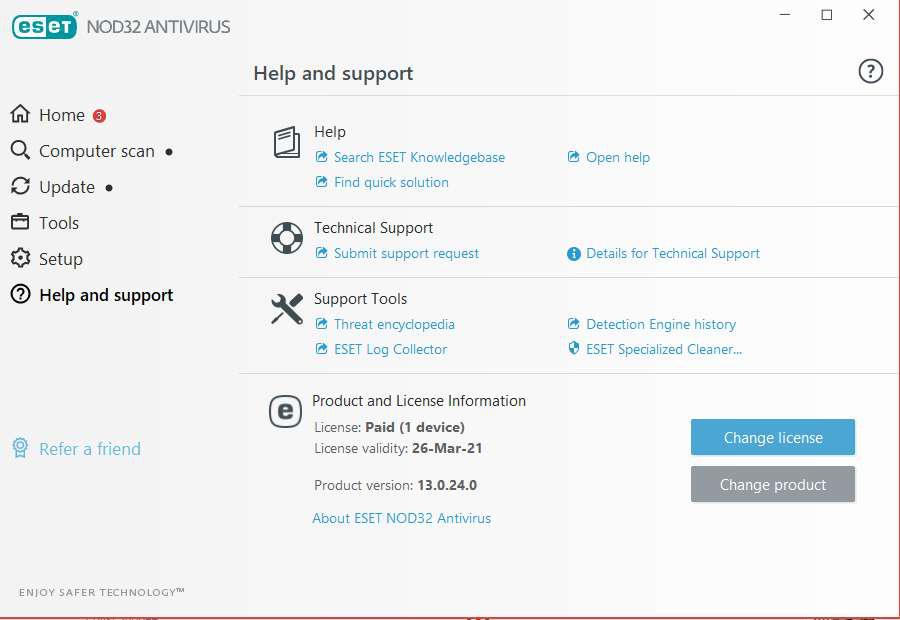900x620 pixels.
Task: Open Find quick solution link
Action: pyautogui.click(x=391, y=183)
